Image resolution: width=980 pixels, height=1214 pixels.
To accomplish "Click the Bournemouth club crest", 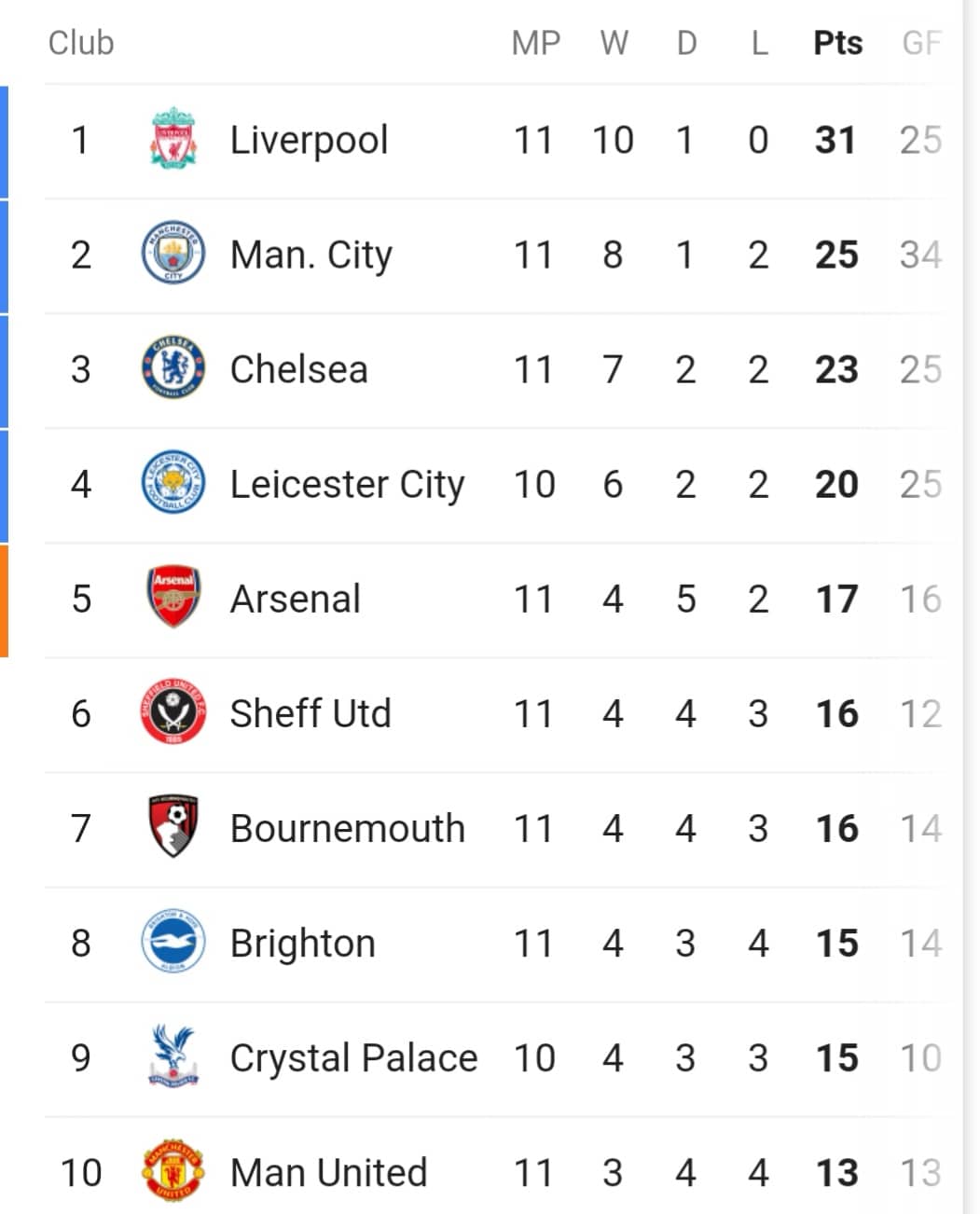I will tap(173, 827).
